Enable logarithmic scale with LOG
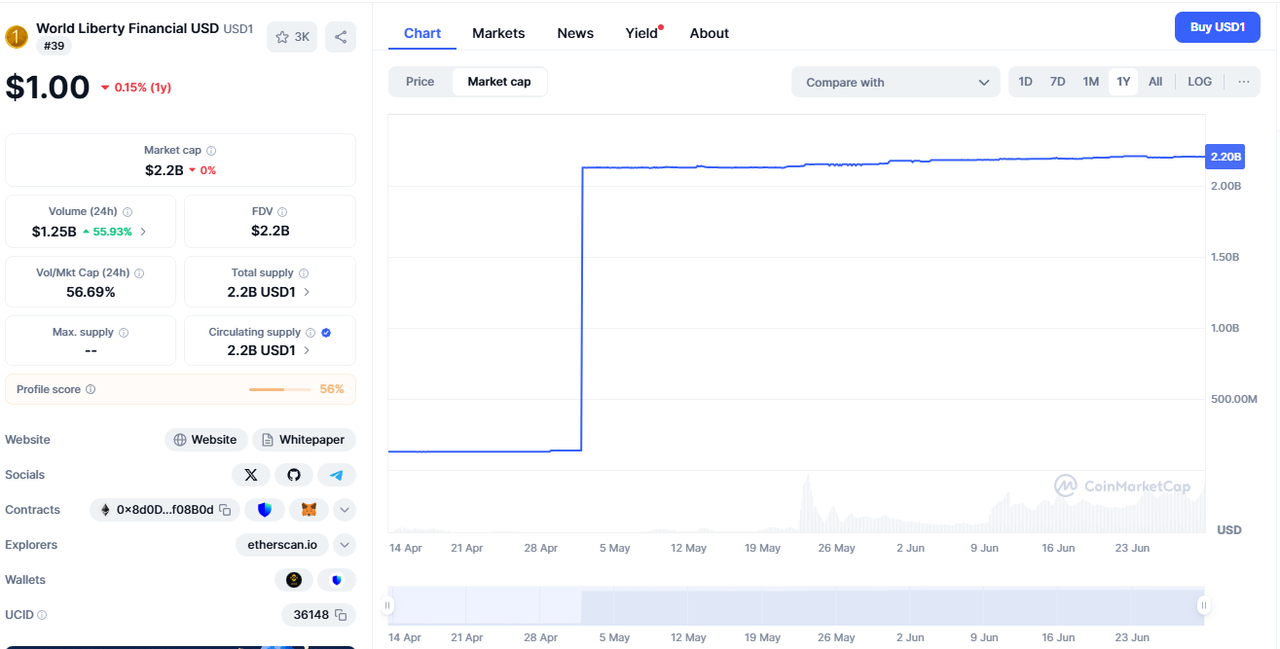This screenshot has width=1280, height=649. click(x=1199, y=81)
